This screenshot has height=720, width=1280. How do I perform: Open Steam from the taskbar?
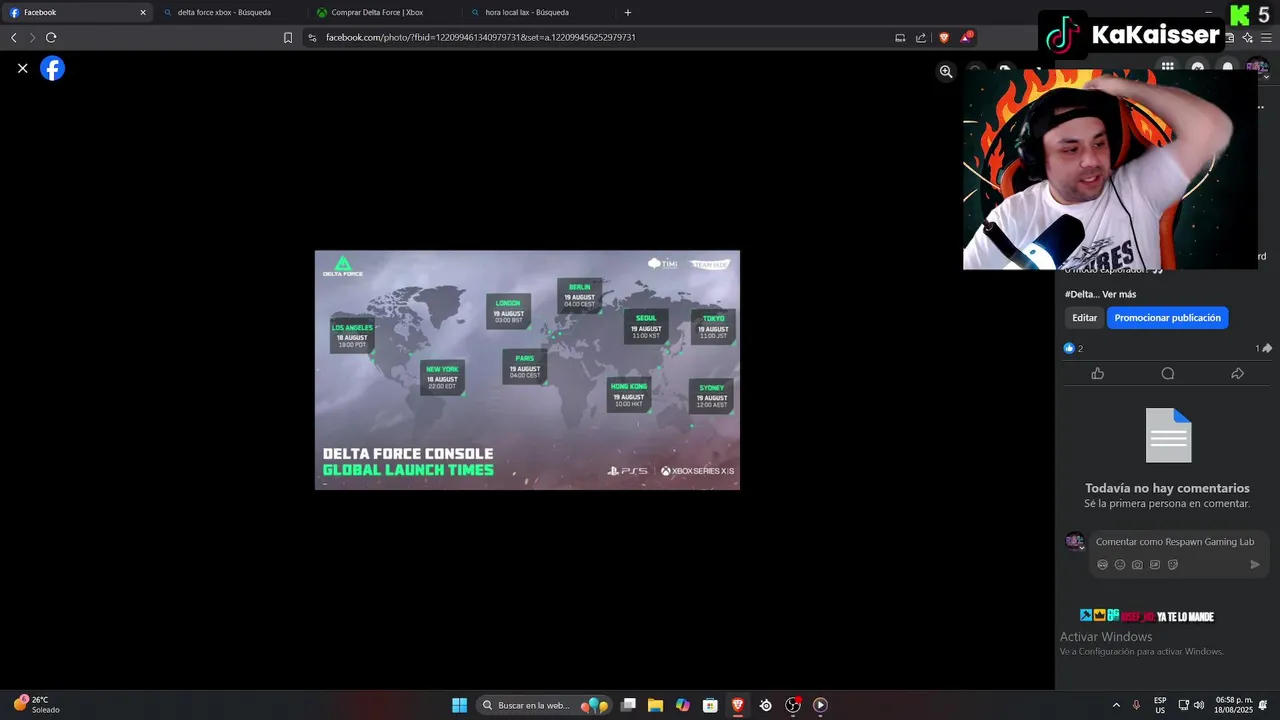[765, 705]
